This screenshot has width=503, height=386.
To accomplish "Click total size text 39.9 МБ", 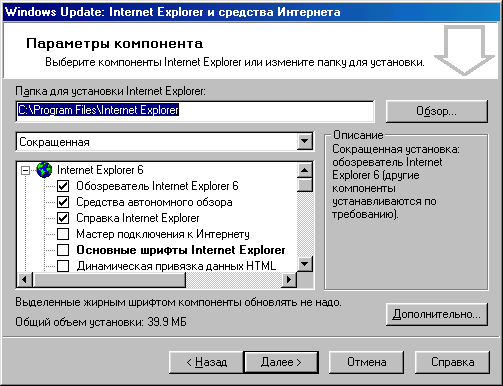I will pyautogui.click(x=167, y=322).
